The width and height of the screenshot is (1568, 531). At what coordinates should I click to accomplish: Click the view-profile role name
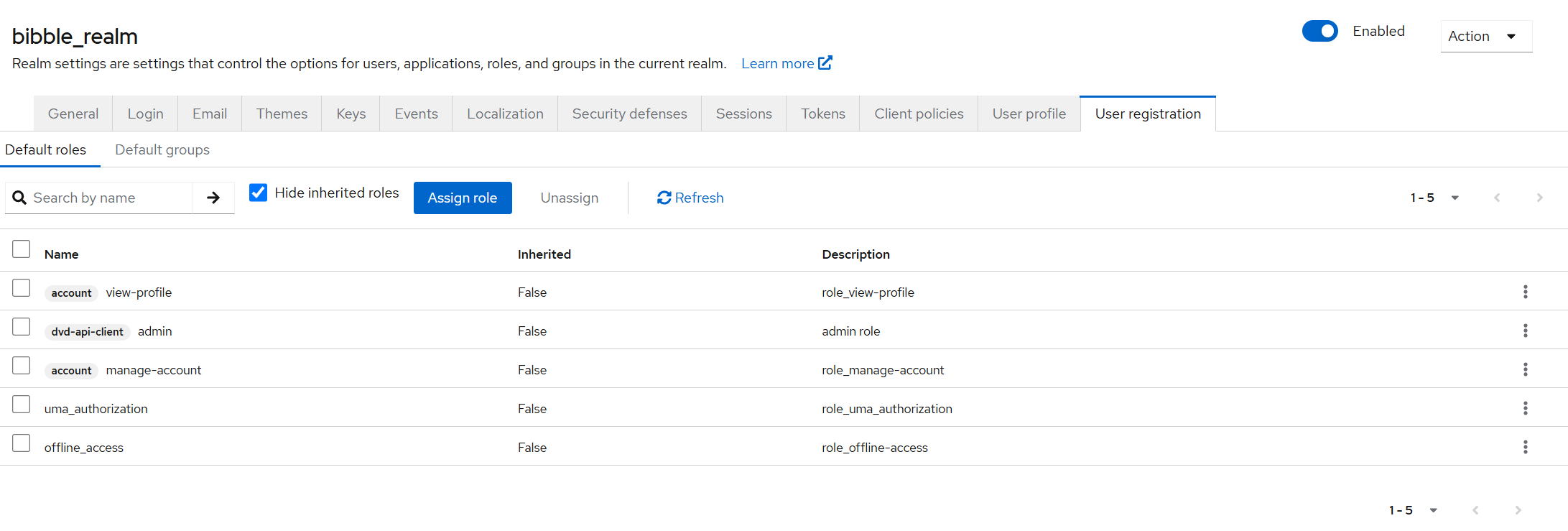click(x=139, y=292)
